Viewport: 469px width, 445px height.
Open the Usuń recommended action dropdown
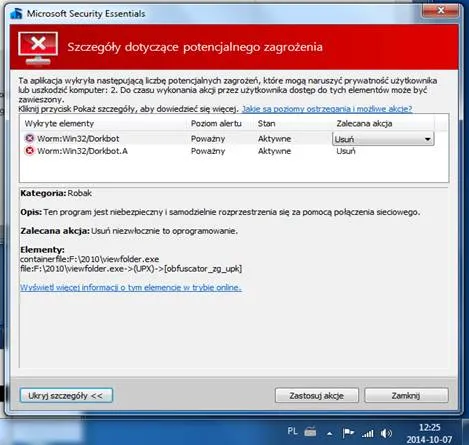pos(383,139)
